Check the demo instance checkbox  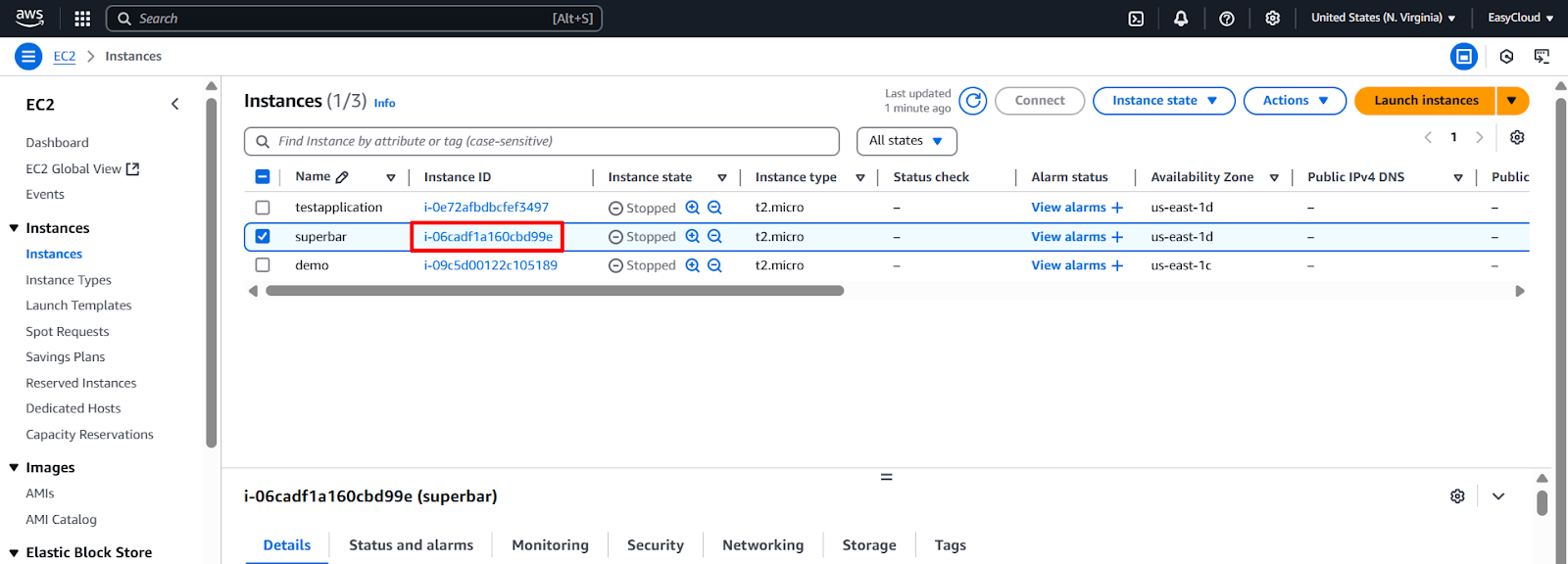pyautogui.click(x=263, y=265)
